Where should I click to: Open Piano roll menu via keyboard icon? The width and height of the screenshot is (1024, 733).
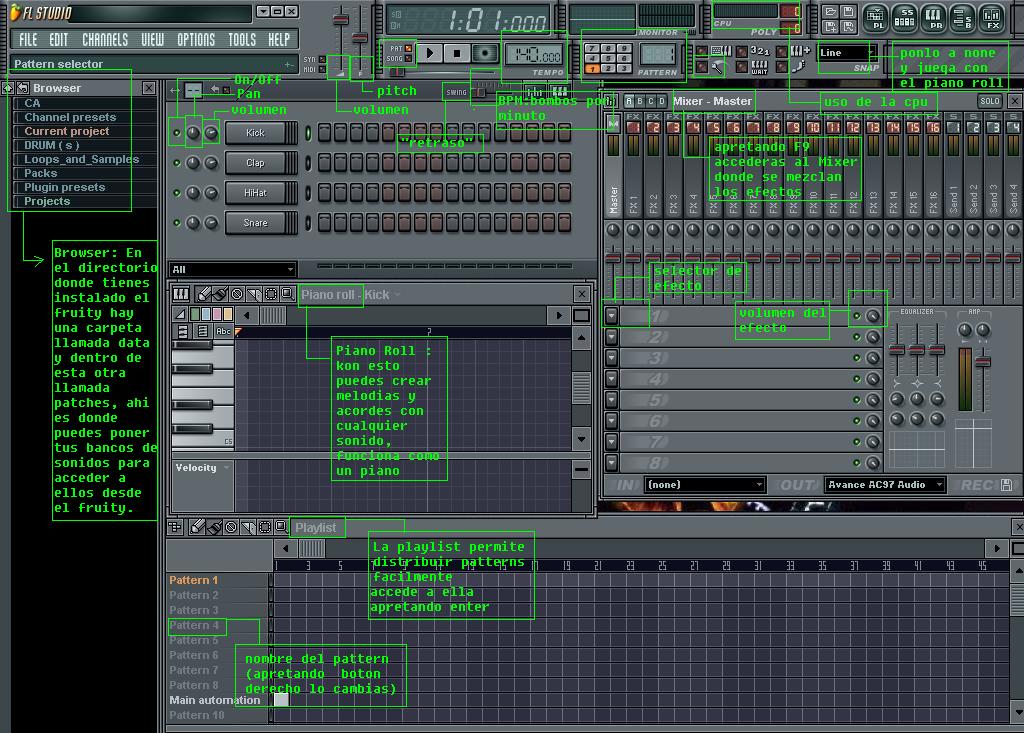coord(181,295)
